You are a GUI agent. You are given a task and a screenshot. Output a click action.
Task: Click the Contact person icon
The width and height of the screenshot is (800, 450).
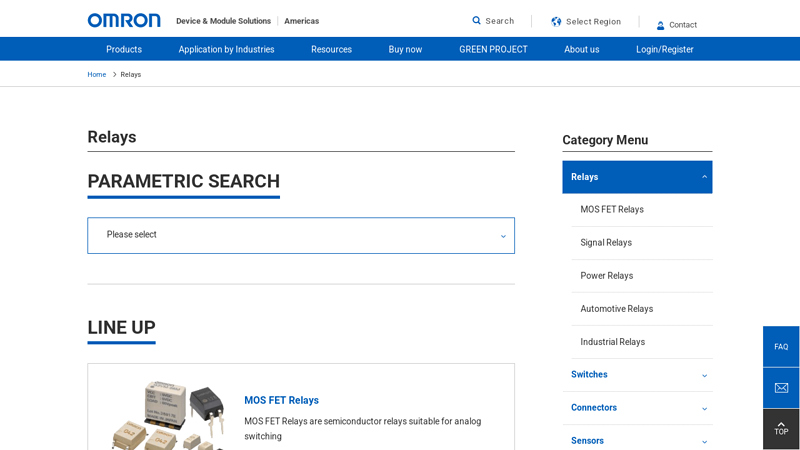(x=661, y=25)
